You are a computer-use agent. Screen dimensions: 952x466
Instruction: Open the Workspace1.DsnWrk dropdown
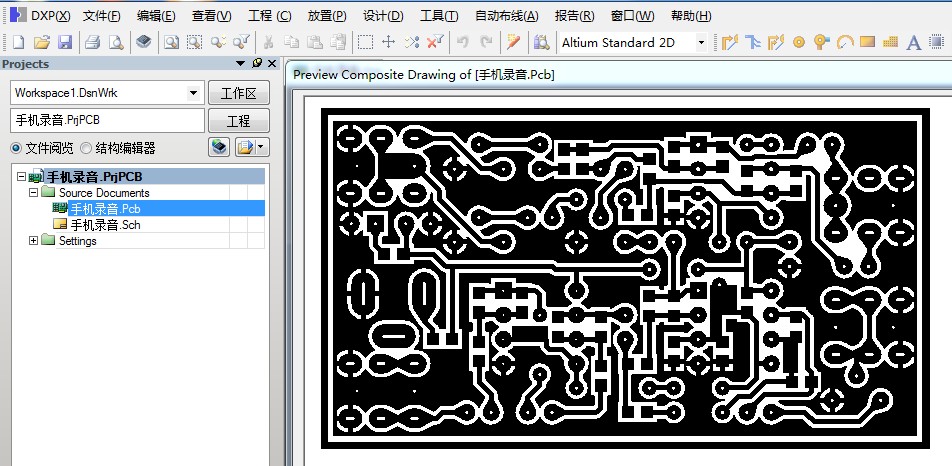point(193,93)
